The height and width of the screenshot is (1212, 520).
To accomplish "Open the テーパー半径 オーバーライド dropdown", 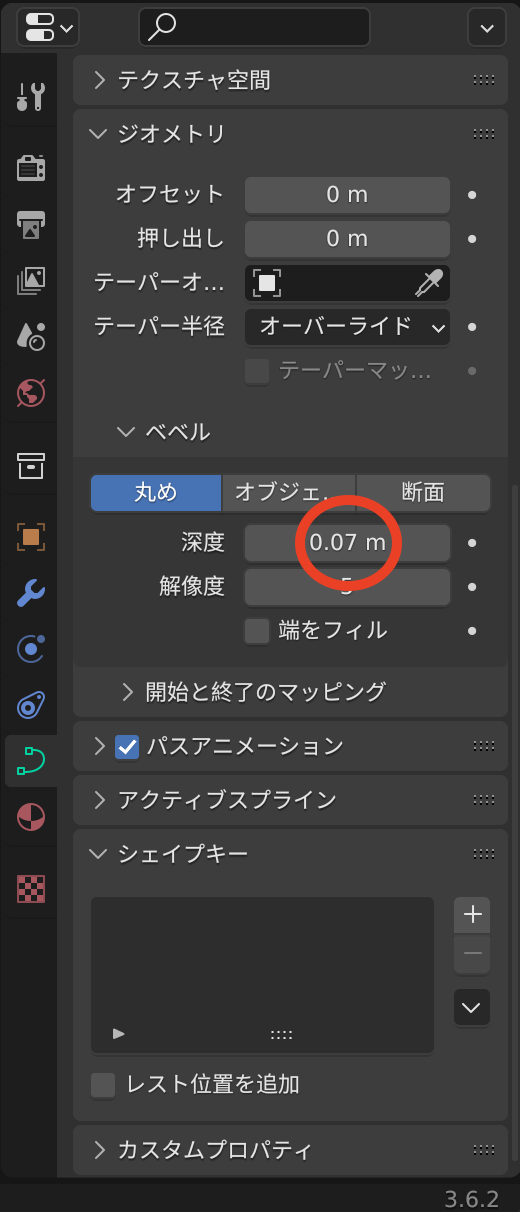I will pyautogui.click(x=347, y=326).
